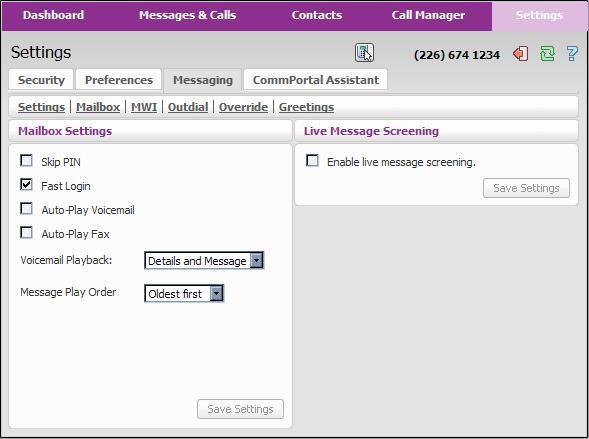The height and width of the screenshot is (439, 589).
Task: Open Messages & Calls tab
Action: (187, 15)
